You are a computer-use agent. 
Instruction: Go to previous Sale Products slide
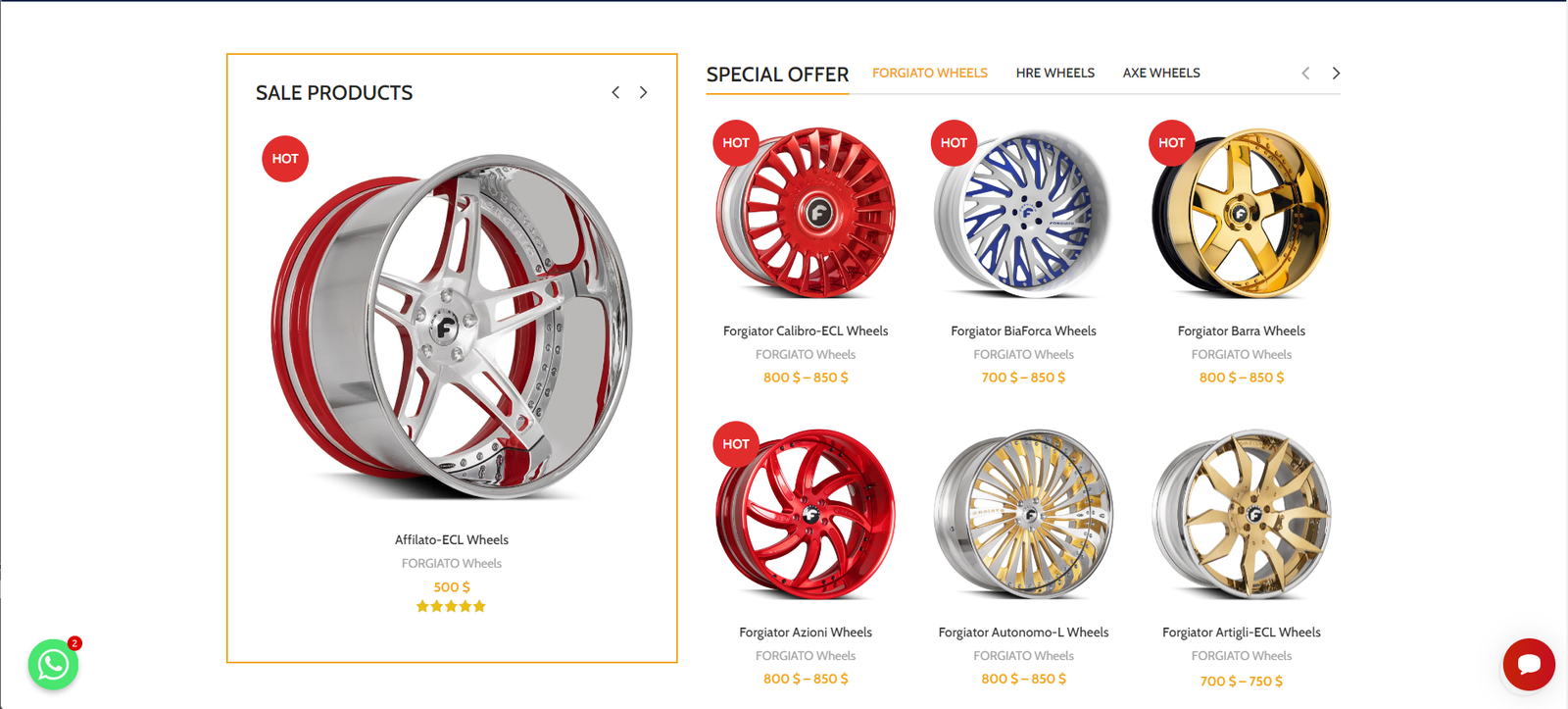(x=615, y=92)
